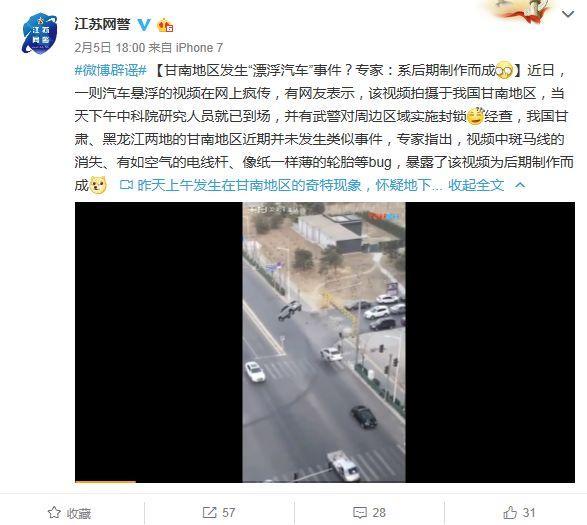Open the 江苏网警 username link
This screenshot has height=525, width=587.
(x=102, y=24)
